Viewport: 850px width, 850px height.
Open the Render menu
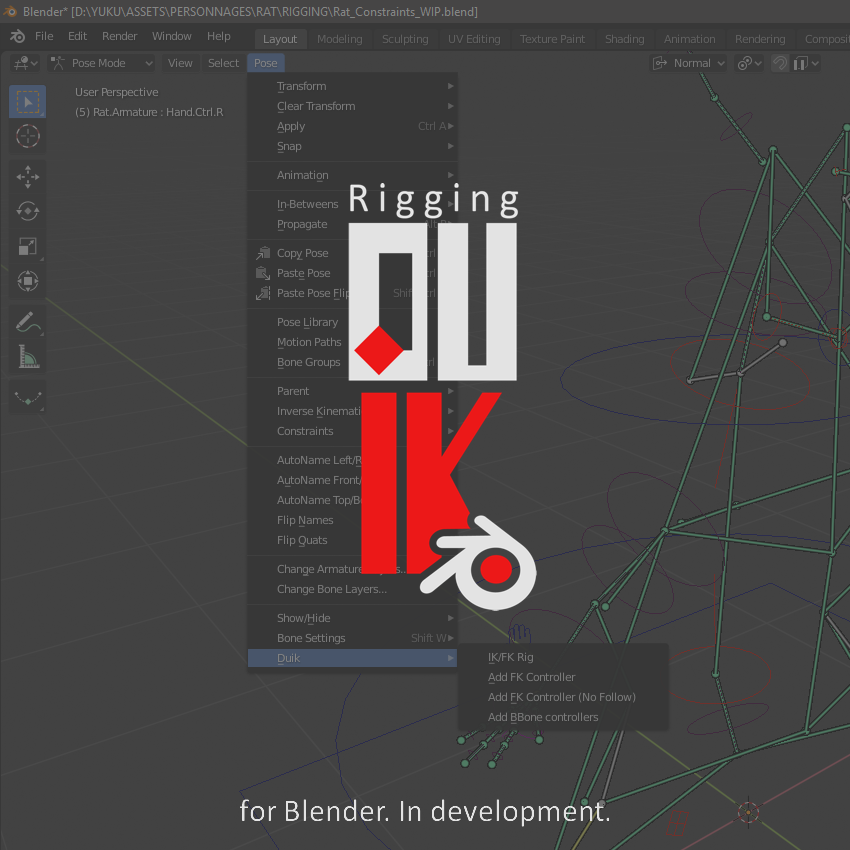tap(119, 36)
